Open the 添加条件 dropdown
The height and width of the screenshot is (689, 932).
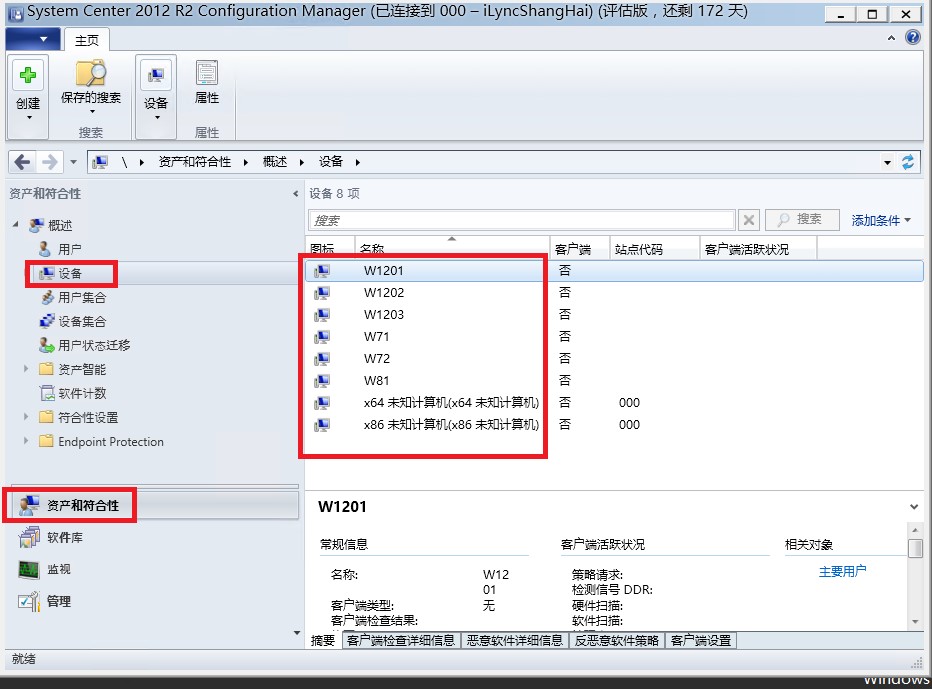(881, 221)
